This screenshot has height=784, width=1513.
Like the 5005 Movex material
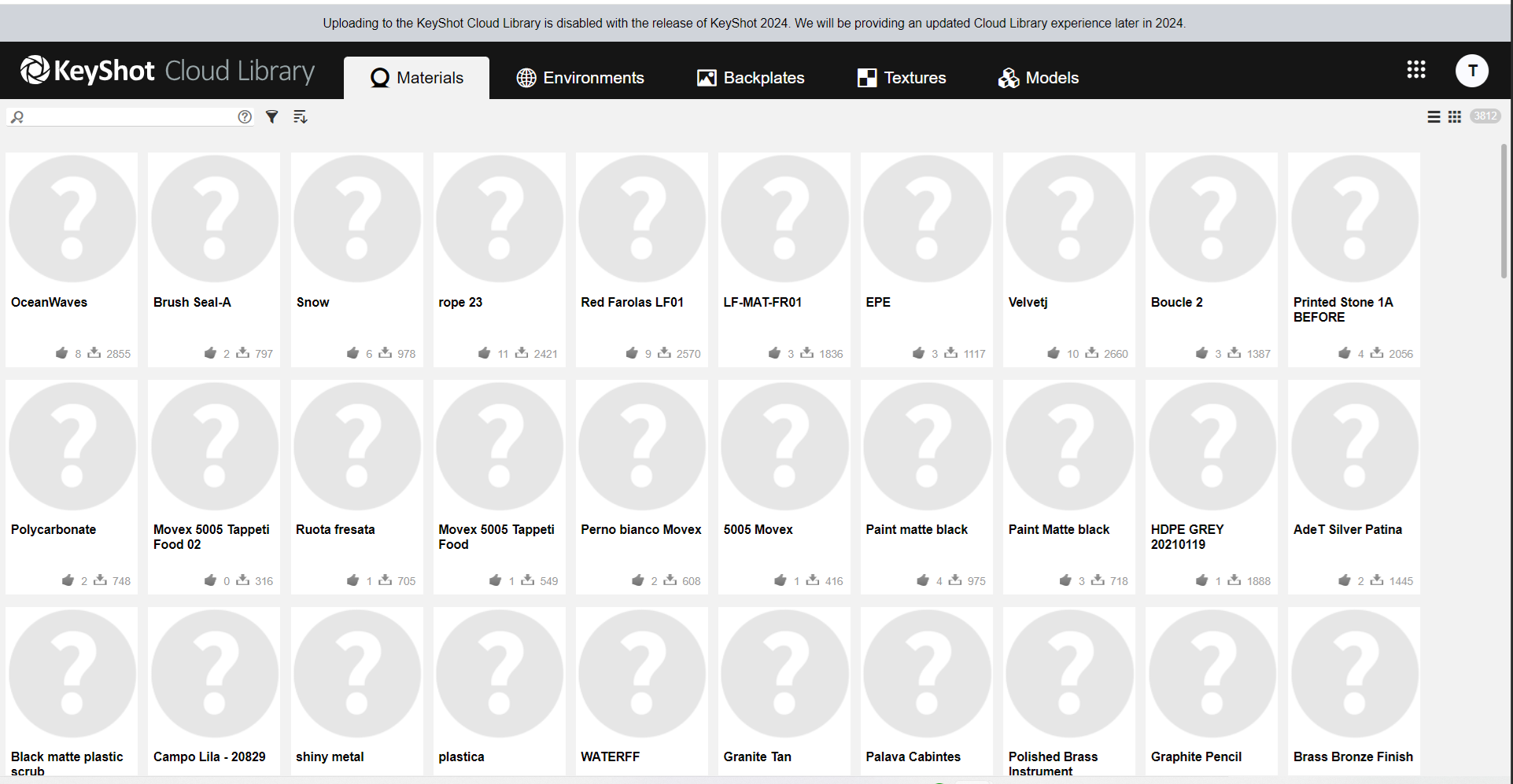780,580
